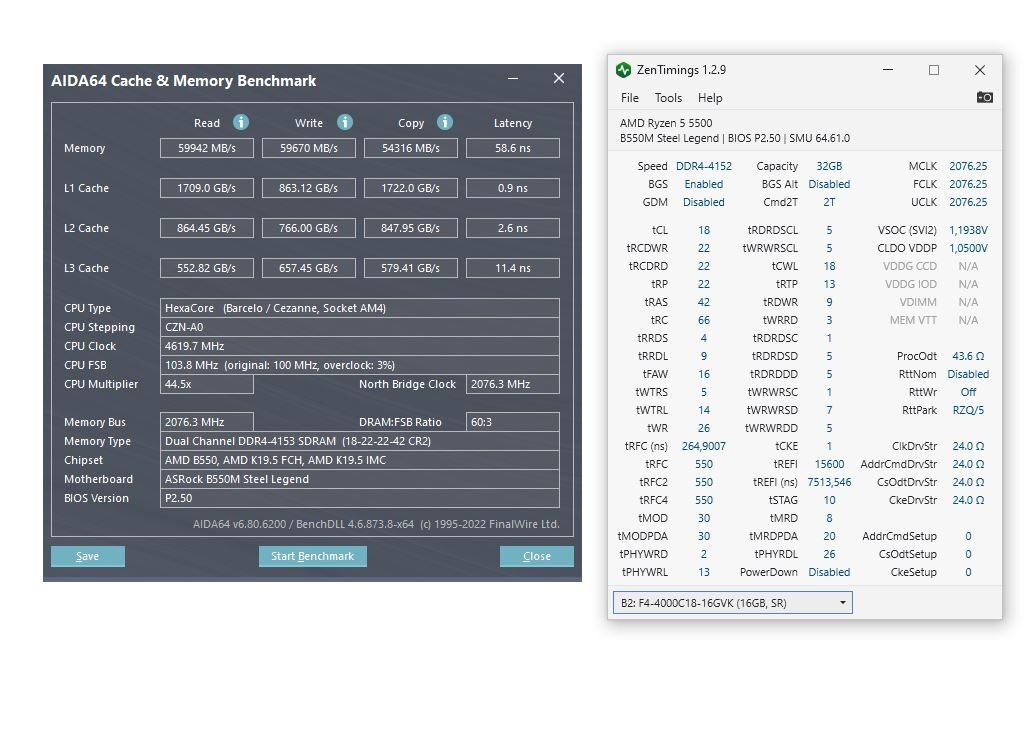Click tCL value 18 in ZenTimings
Image resolution: width=1034 pixels, height=741 pixels.
[704, 230]
